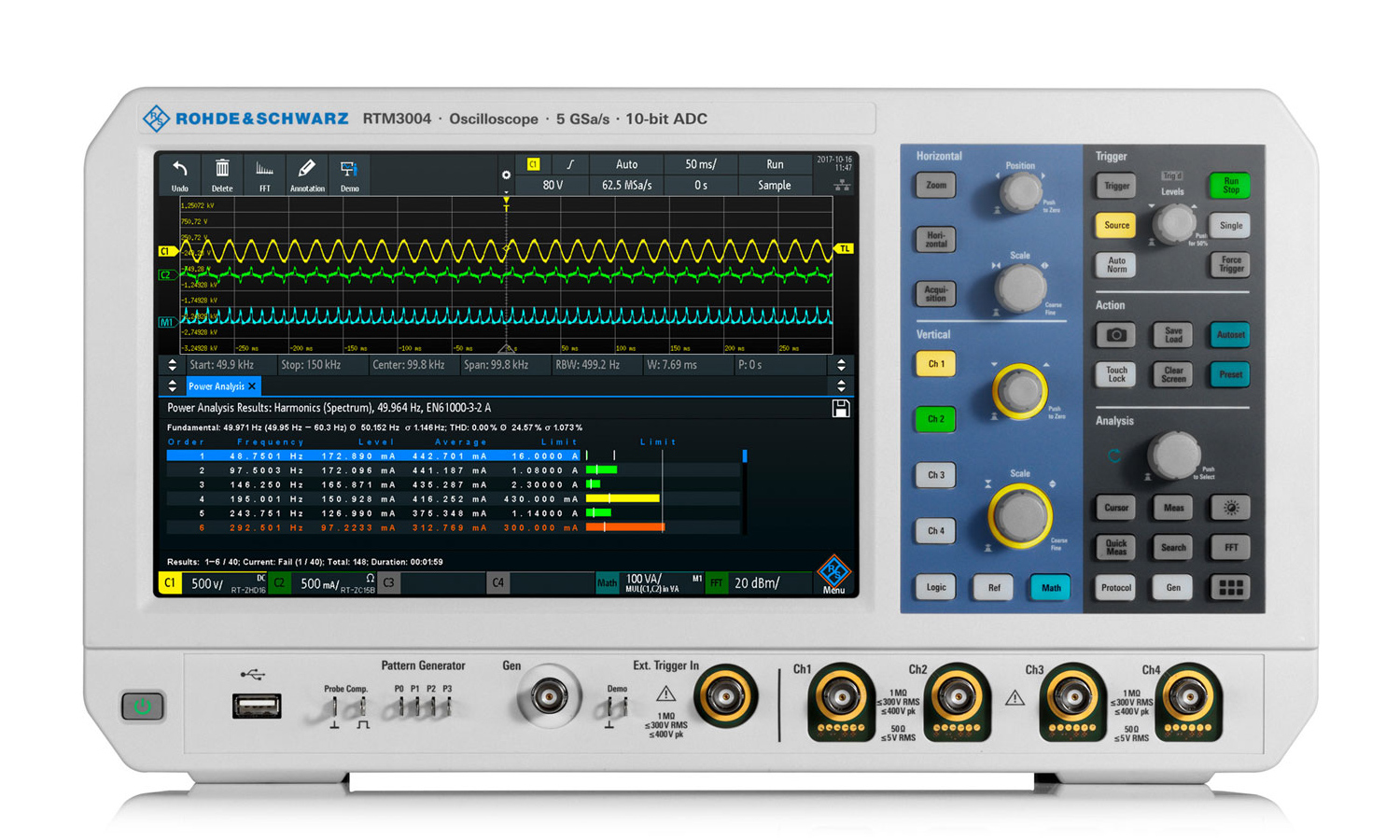Viewport: 1400px width, 840px height.
Task: Toggle the yellow Ch 1 hardware button
Action: pos(935,364)
